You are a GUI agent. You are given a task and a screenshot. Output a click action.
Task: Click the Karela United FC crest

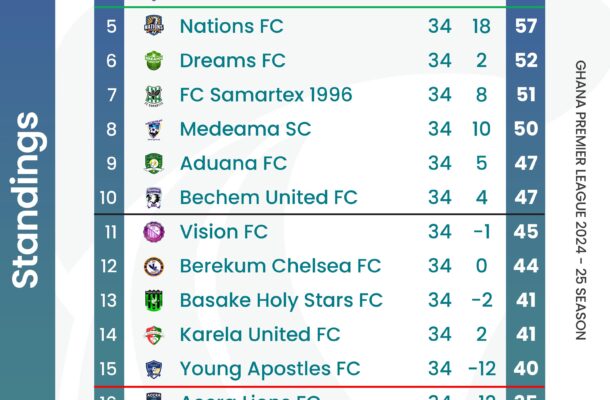(x=154, y=335)
